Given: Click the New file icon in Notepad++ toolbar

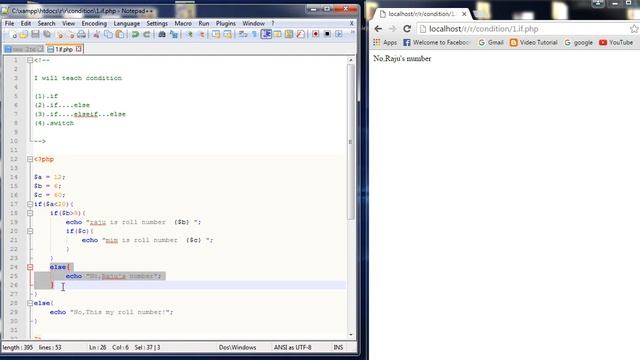Looking at the screenshot, I should coord(13,35).
